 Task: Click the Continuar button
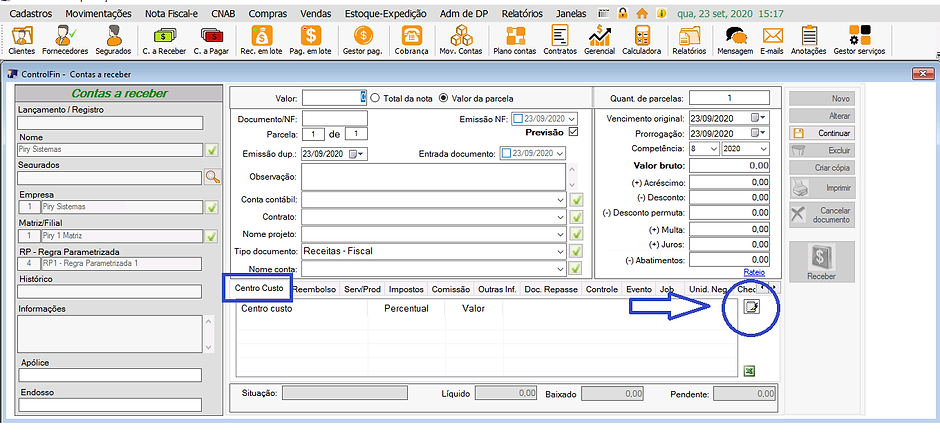822,133
